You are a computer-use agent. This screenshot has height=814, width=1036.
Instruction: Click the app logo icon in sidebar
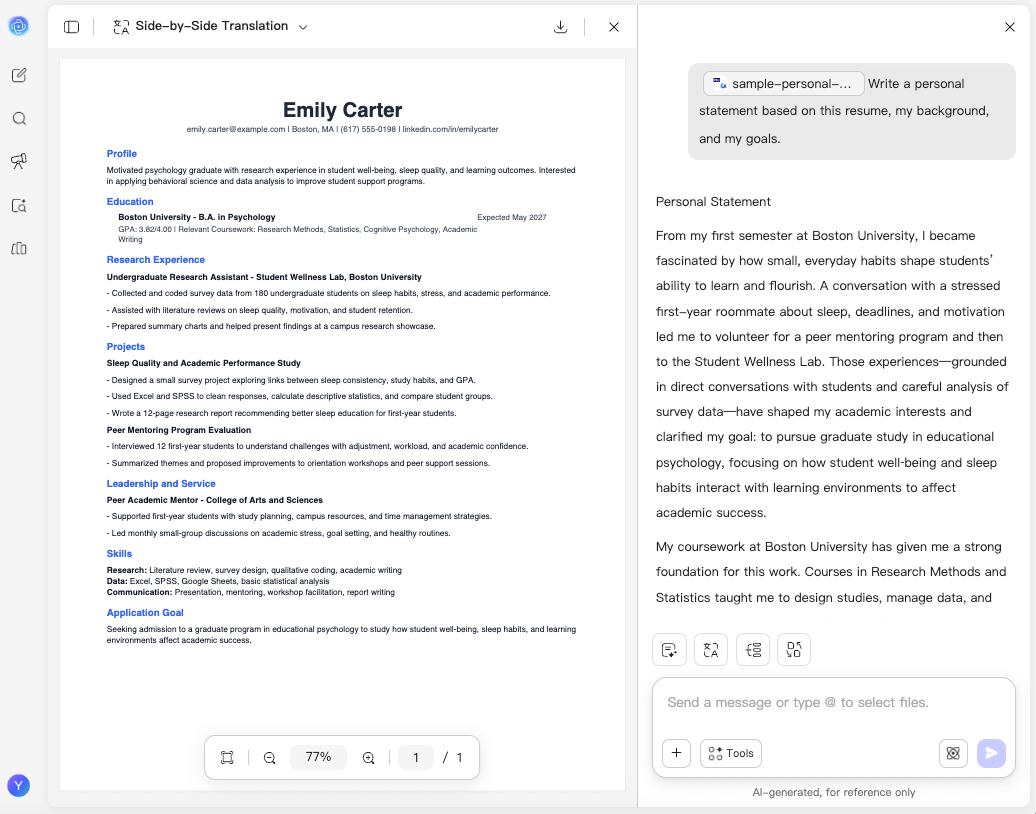click(18, 26)
